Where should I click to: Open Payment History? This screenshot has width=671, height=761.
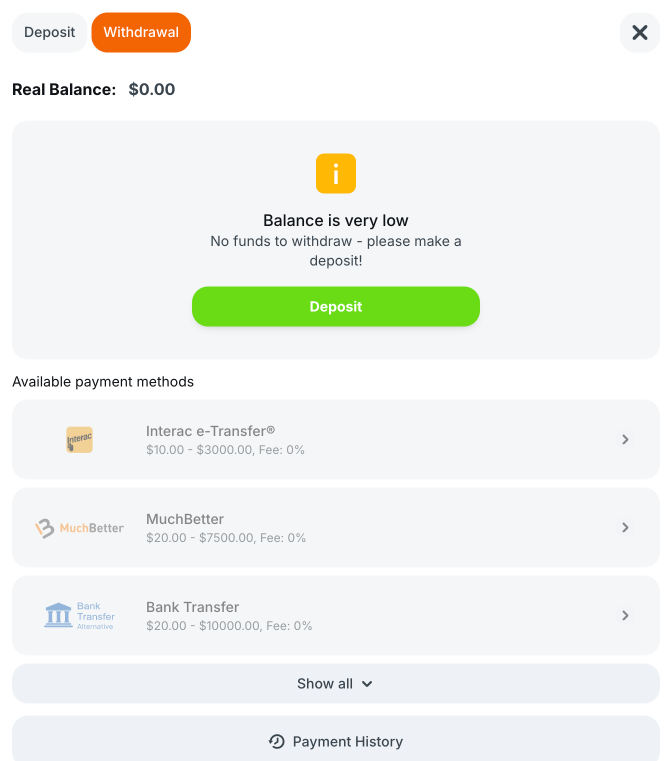[347, 741]
